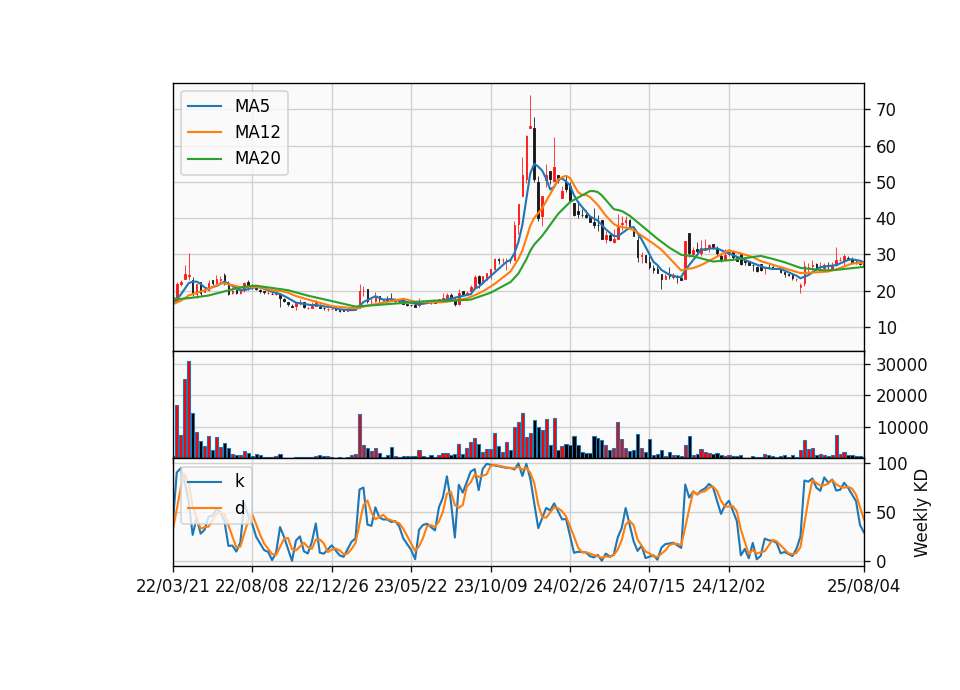Viewport: 960px width, 690px height.
Task: Click the 50 KD axis label
Action: point(886,513)
